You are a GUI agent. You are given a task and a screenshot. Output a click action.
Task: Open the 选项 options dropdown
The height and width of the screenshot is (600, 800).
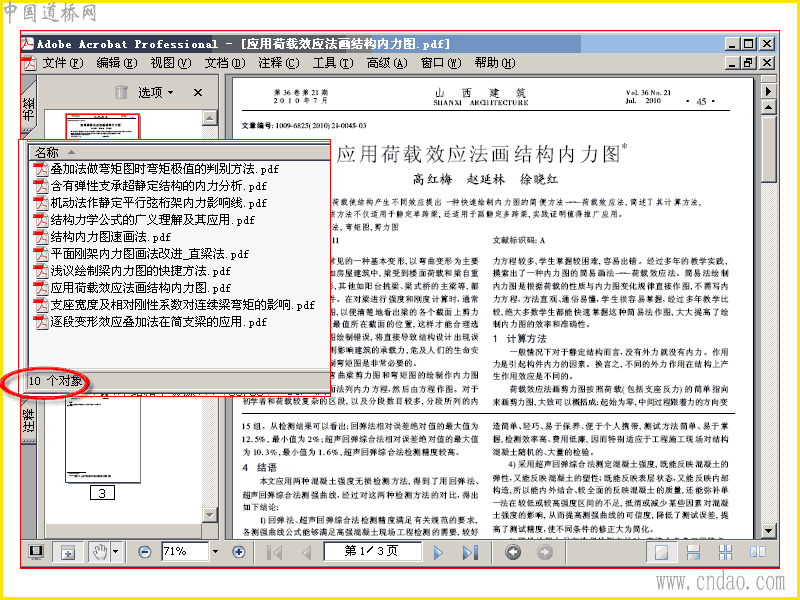(156, 92)
